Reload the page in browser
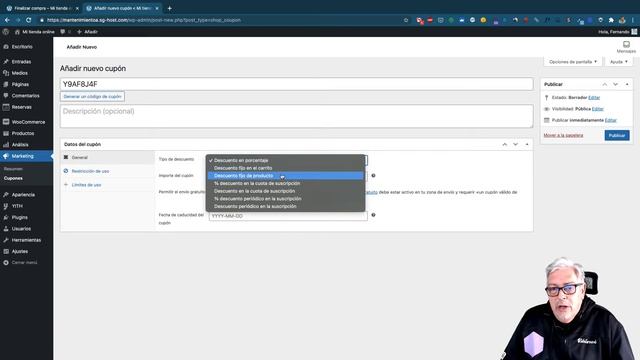 pos(29,20)
